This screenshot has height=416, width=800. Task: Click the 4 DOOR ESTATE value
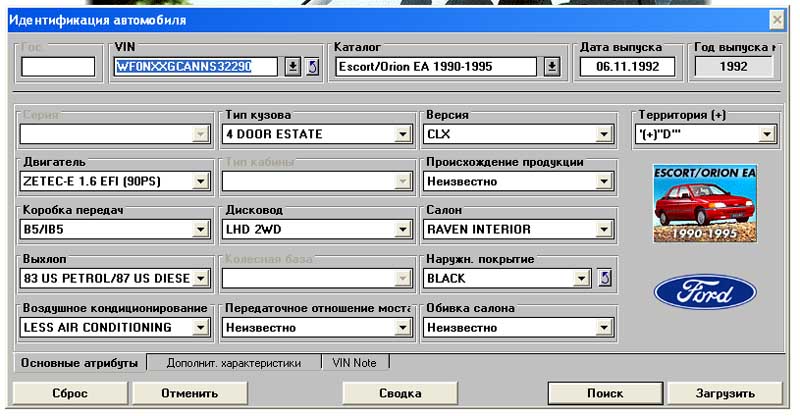click(x=274, y=134)
